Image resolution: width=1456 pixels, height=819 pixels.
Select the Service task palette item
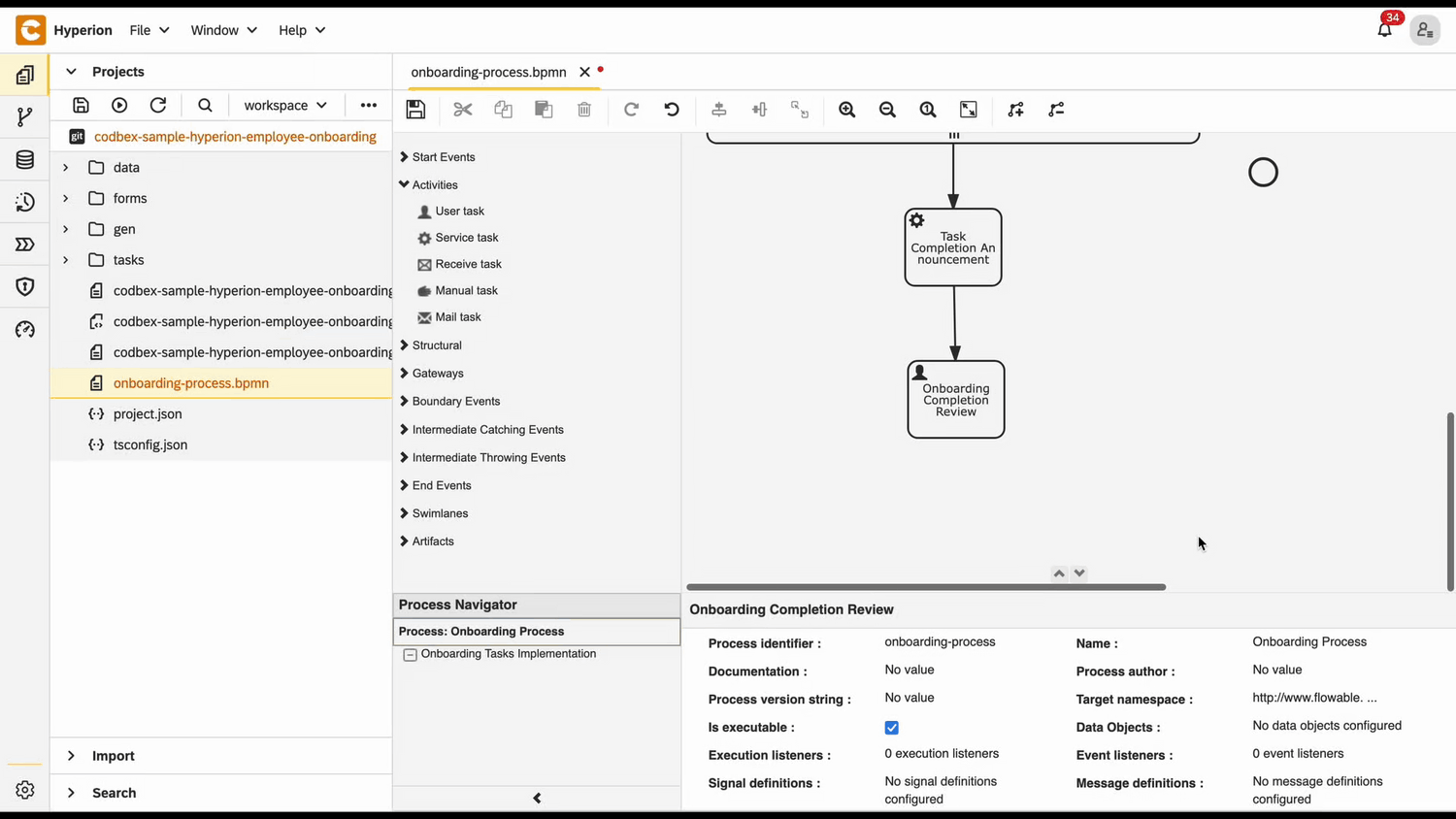466,238
